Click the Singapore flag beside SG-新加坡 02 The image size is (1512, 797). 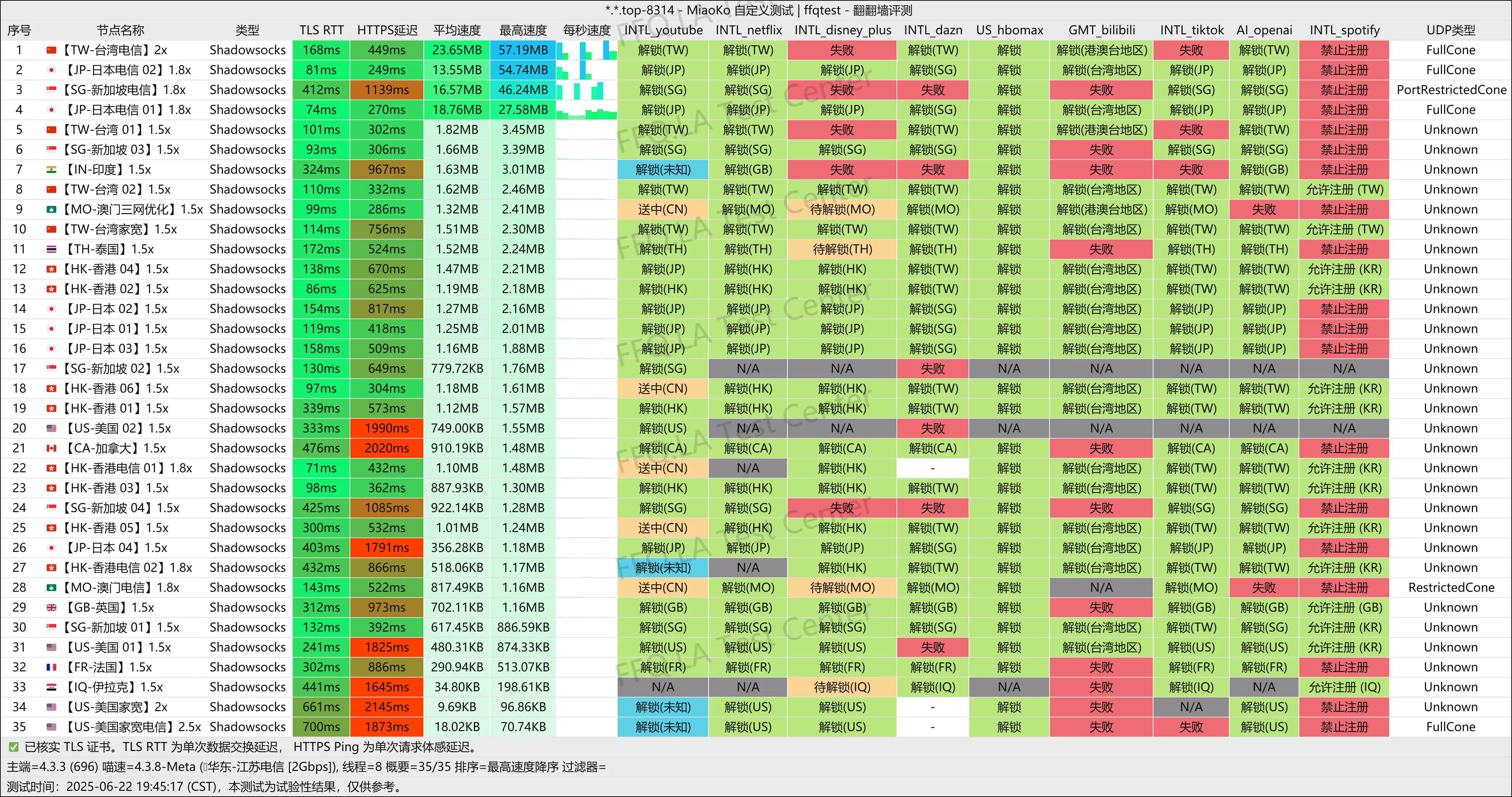point(51,369)
